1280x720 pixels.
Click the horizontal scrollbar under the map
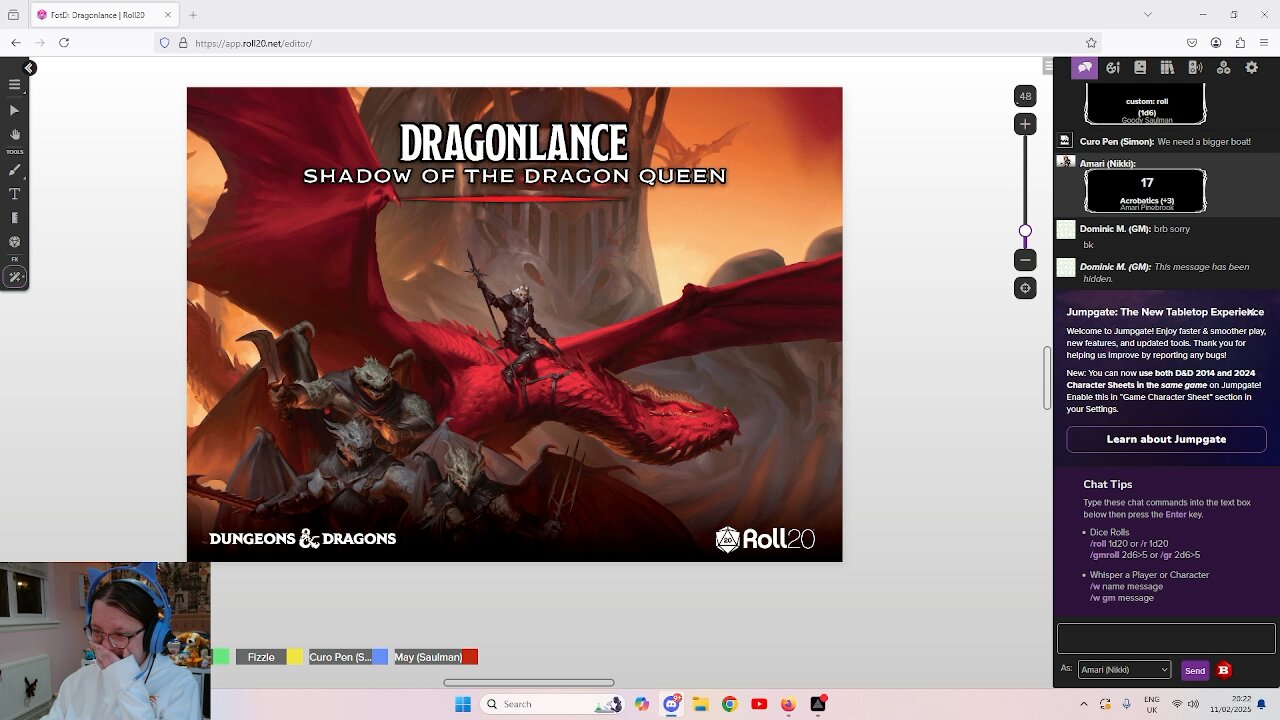click(x=529, y=683)
